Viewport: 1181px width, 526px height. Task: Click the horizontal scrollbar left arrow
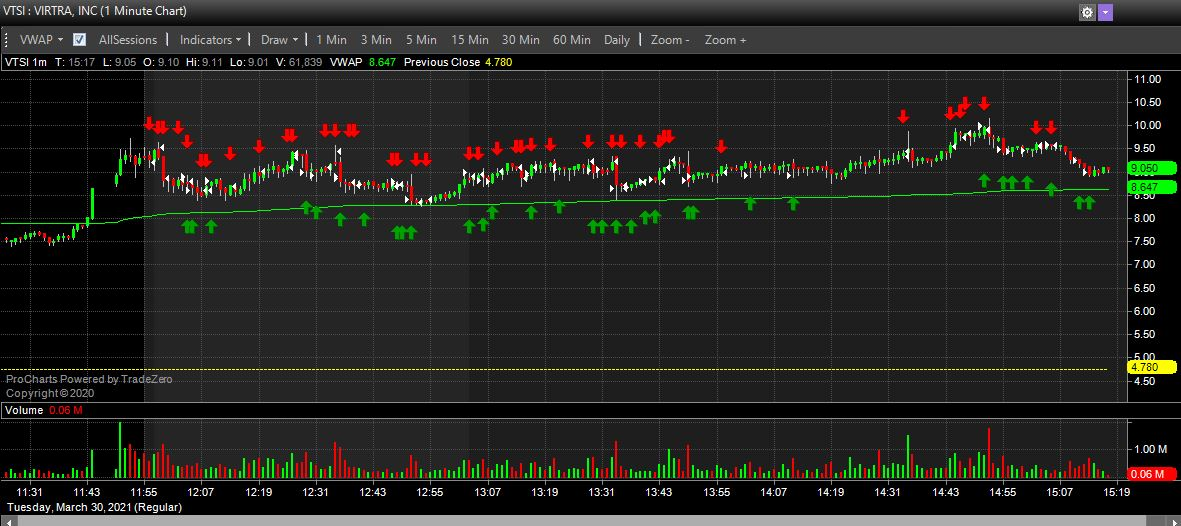6,519
